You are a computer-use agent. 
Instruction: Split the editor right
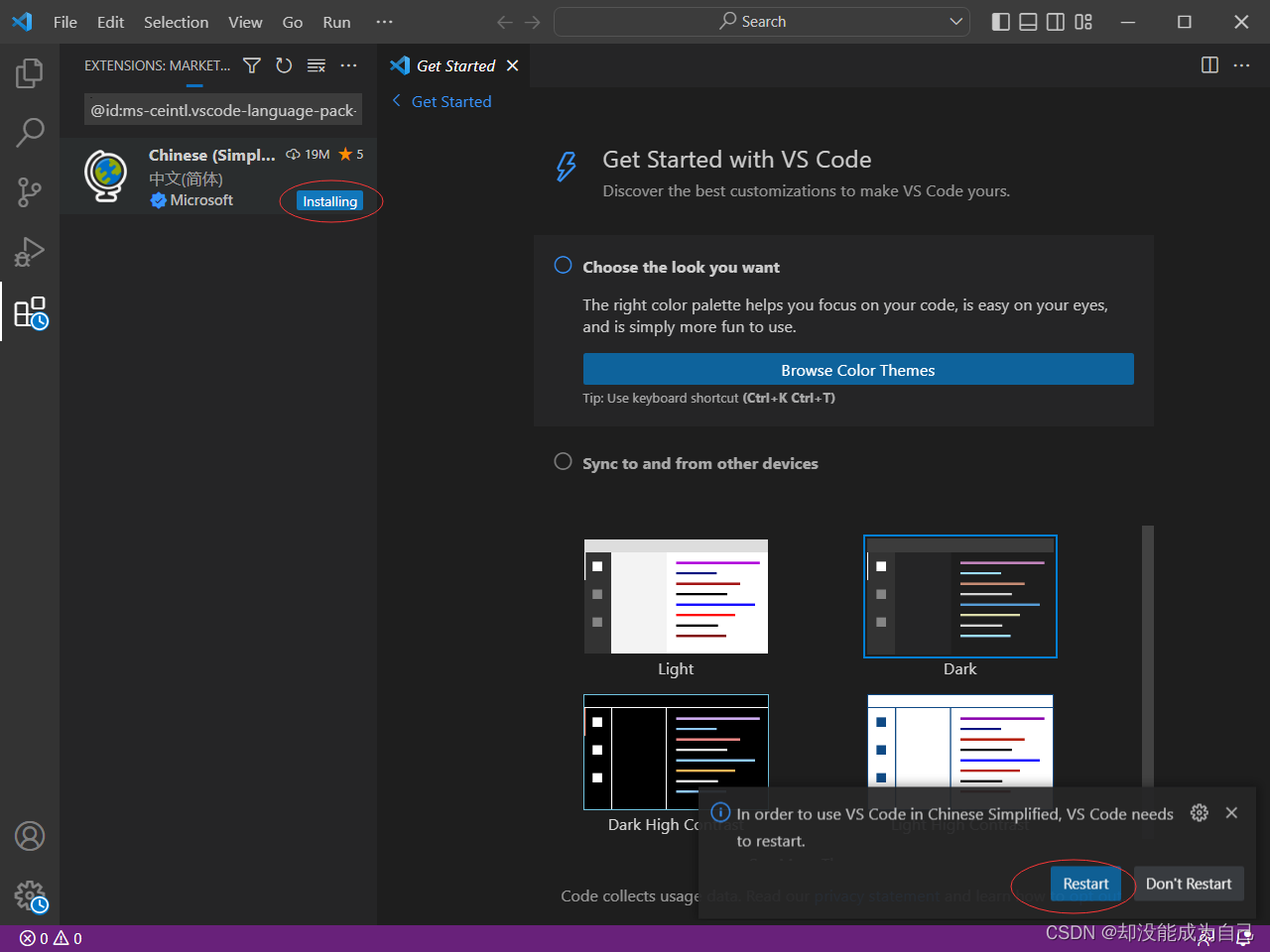click(x=1209, y=65)
